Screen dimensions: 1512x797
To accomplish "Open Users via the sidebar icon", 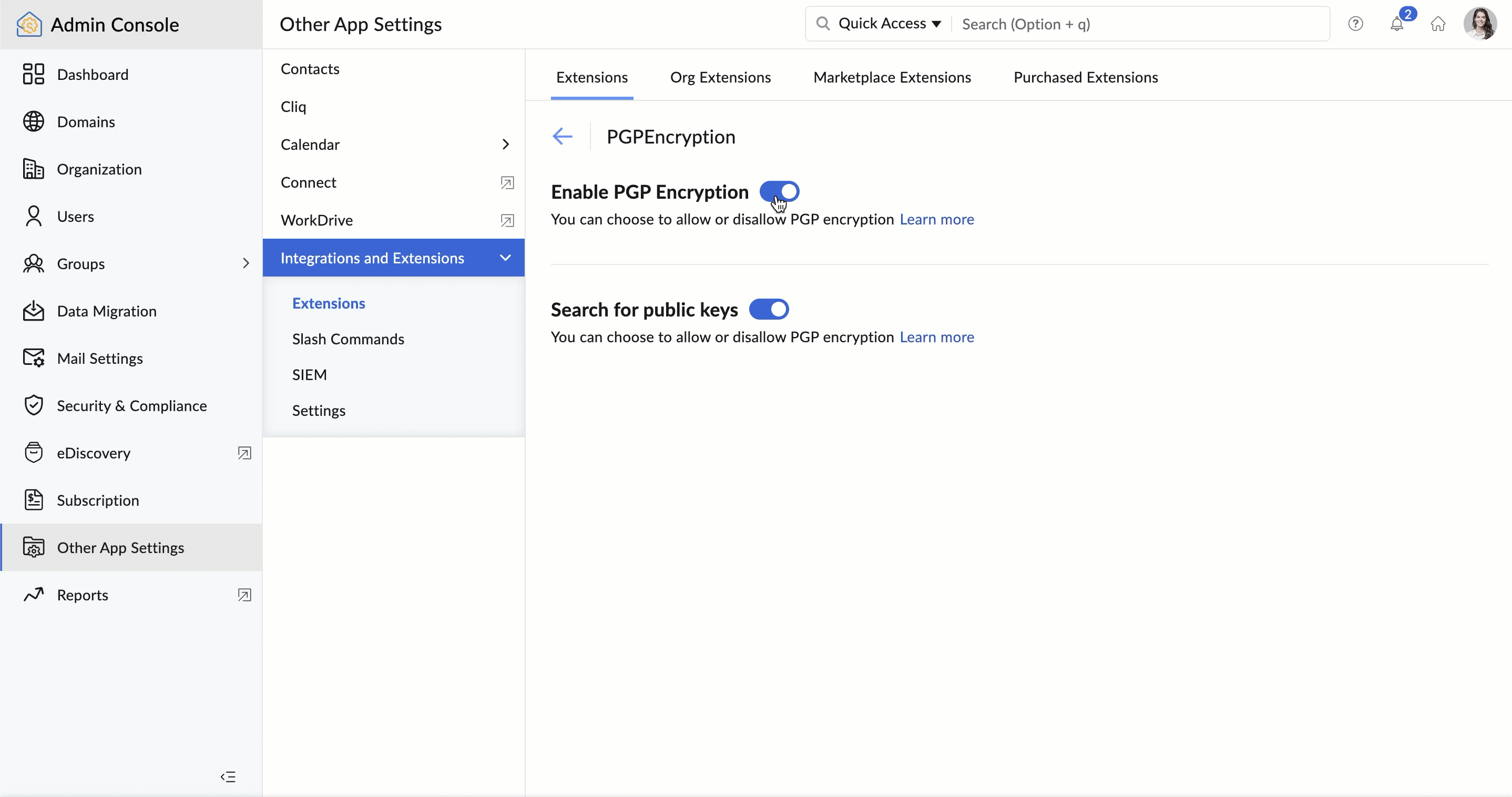I will coord(34,216).
